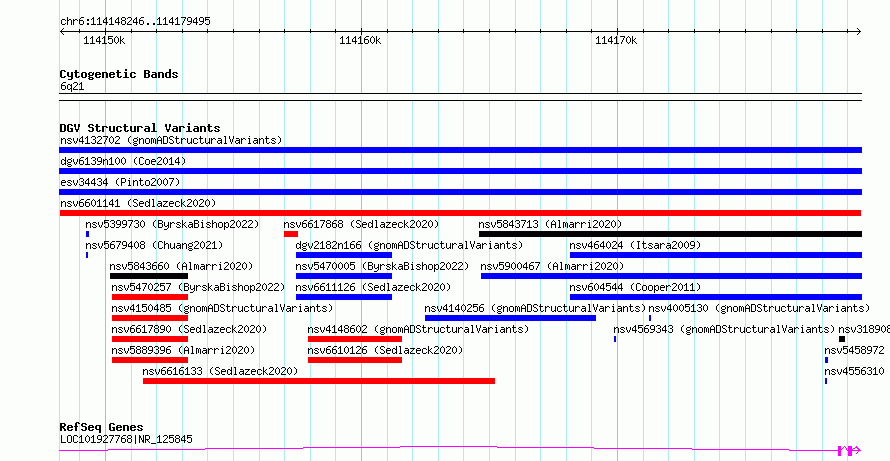Screen dimensions: 890x461
Task: Click the 114150k ruler position label
Action: pyautogui.click(x=104, y=40)
